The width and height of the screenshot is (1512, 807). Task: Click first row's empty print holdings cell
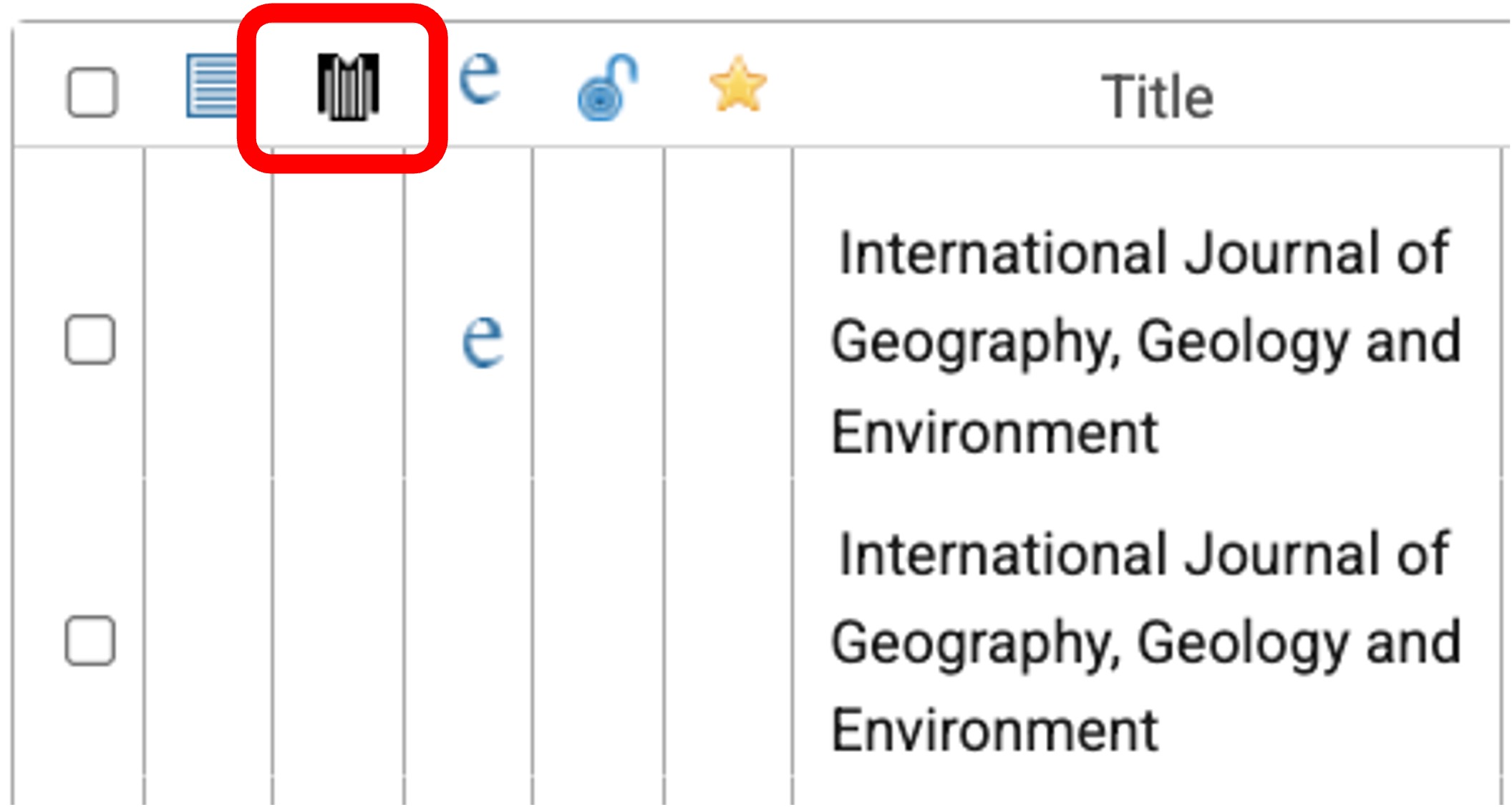(x=338, y=340)
